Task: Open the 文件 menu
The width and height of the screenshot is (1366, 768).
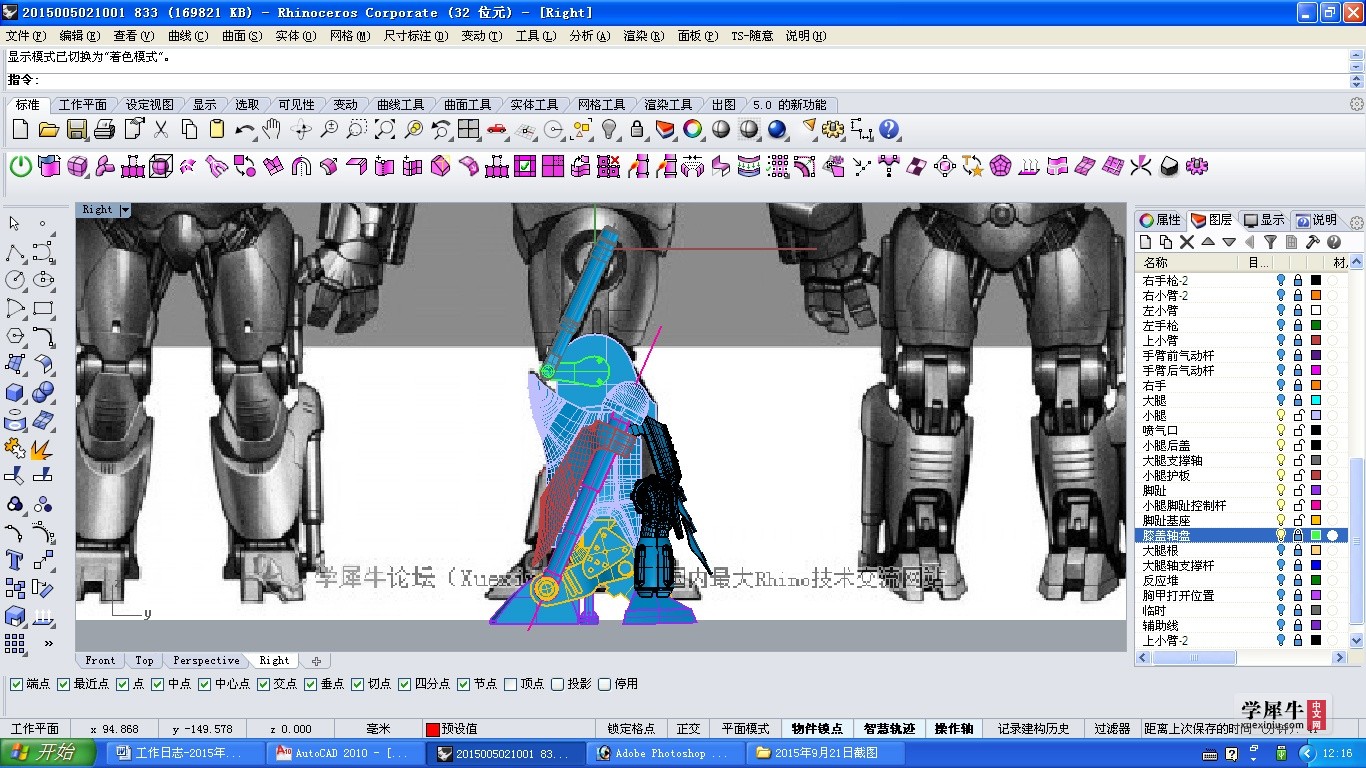Action: tap(25, 35)
